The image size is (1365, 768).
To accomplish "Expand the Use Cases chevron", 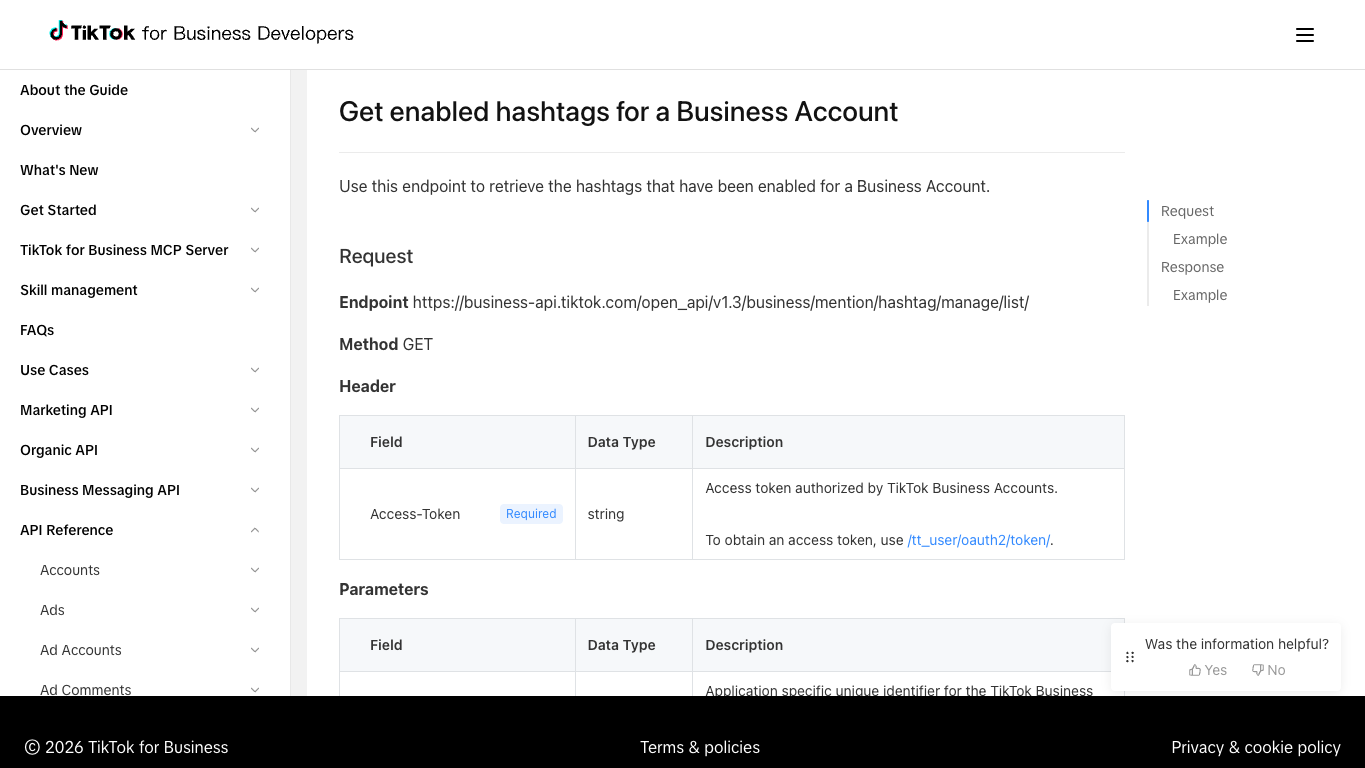I will pyautogui.click(x=255, y=370).
